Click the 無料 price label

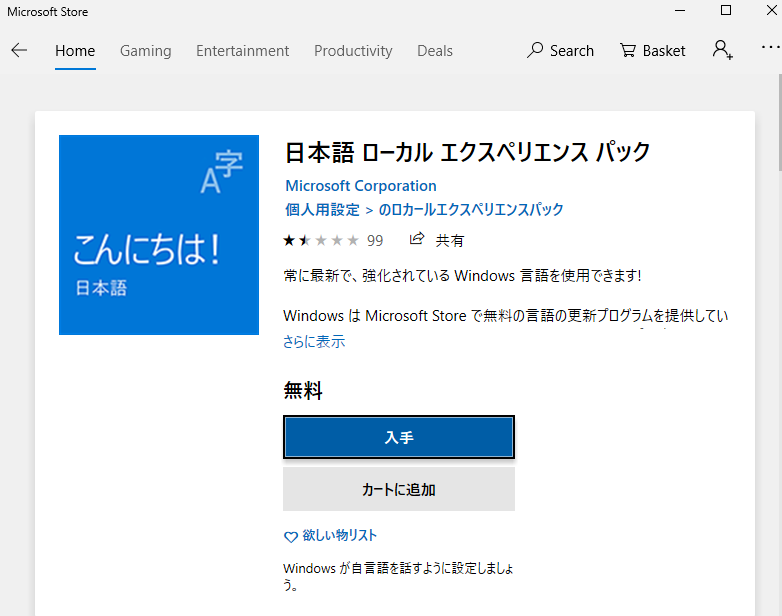pos(303,390)
